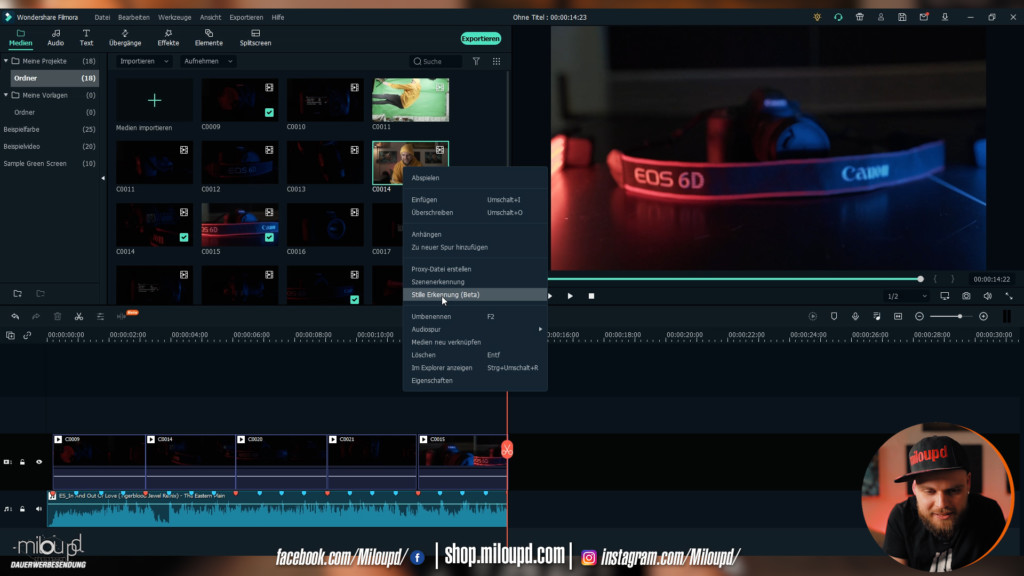Select the C0009 timeline clip
Viewport: 1024px width, 576px height.
(99, 461)
